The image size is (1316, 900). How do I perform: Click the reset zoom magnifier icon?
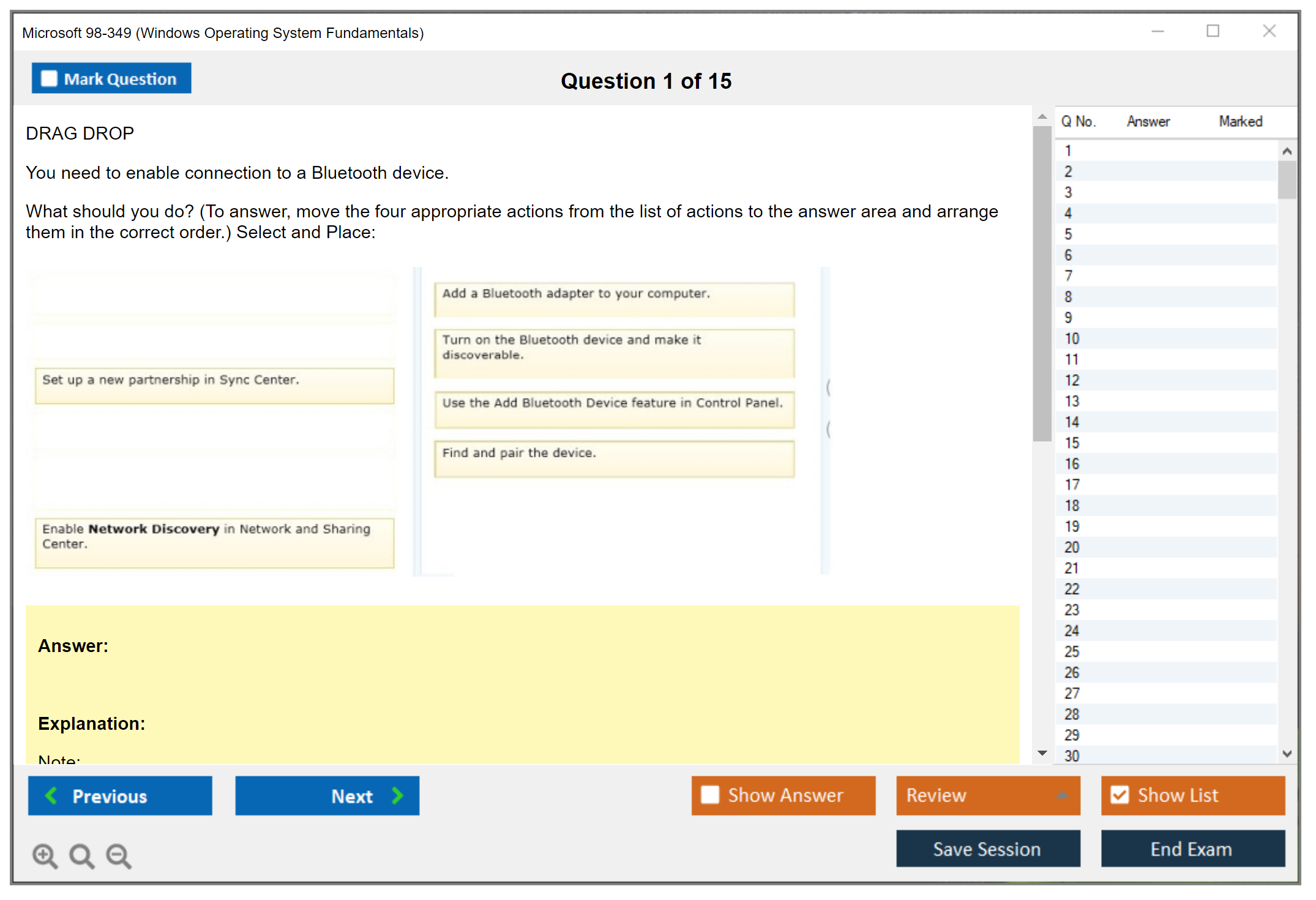pos(81,855)
